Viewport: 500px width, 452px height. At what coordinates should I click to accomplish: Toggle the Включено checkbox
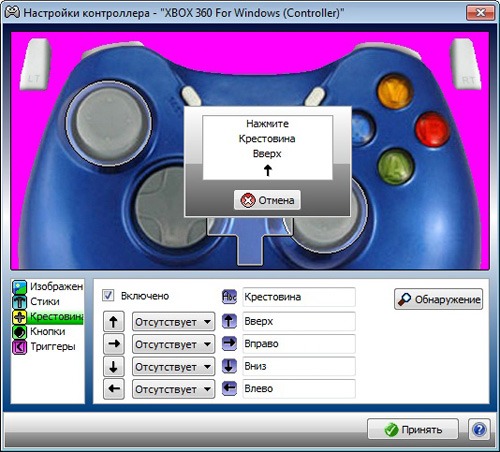[x=108, y=296]
